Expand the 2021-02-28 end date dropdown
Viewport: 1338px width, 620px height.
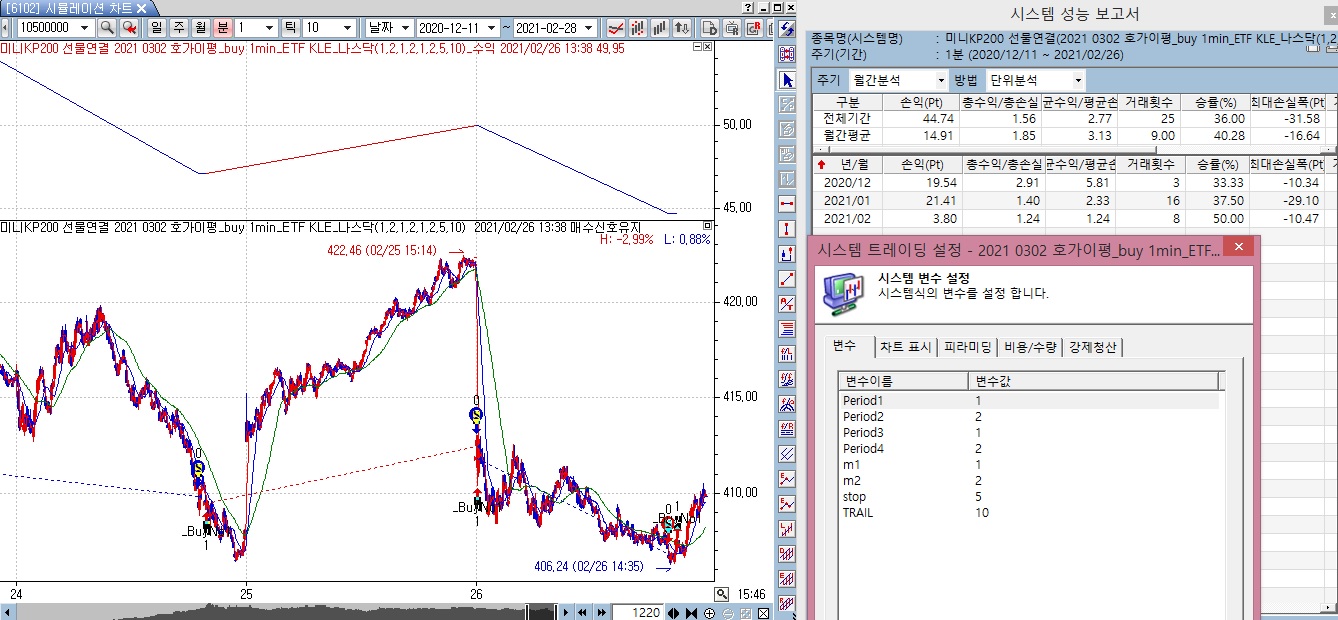(590, 28)
